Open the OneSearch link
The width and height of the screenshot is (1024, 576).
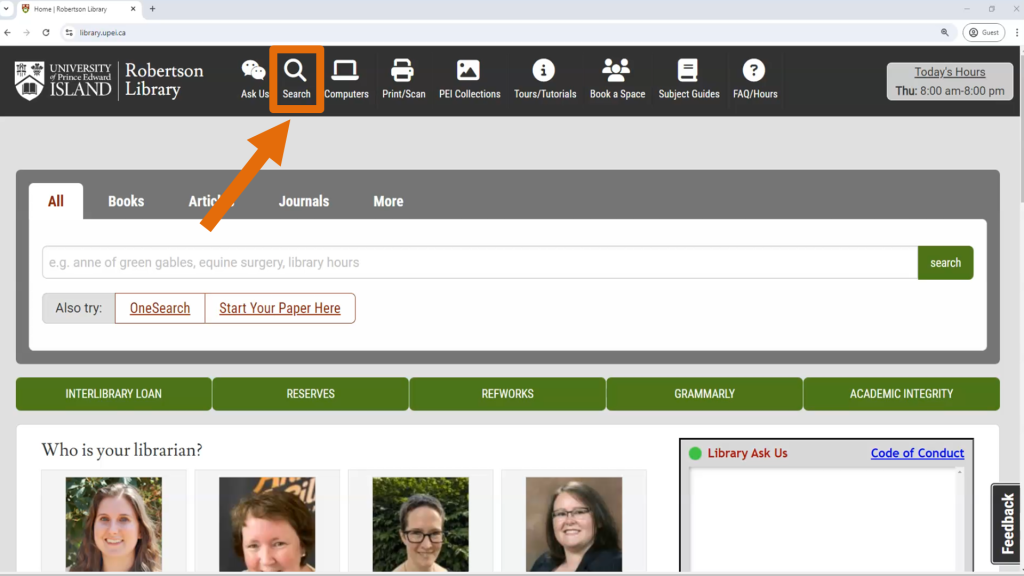160,308
